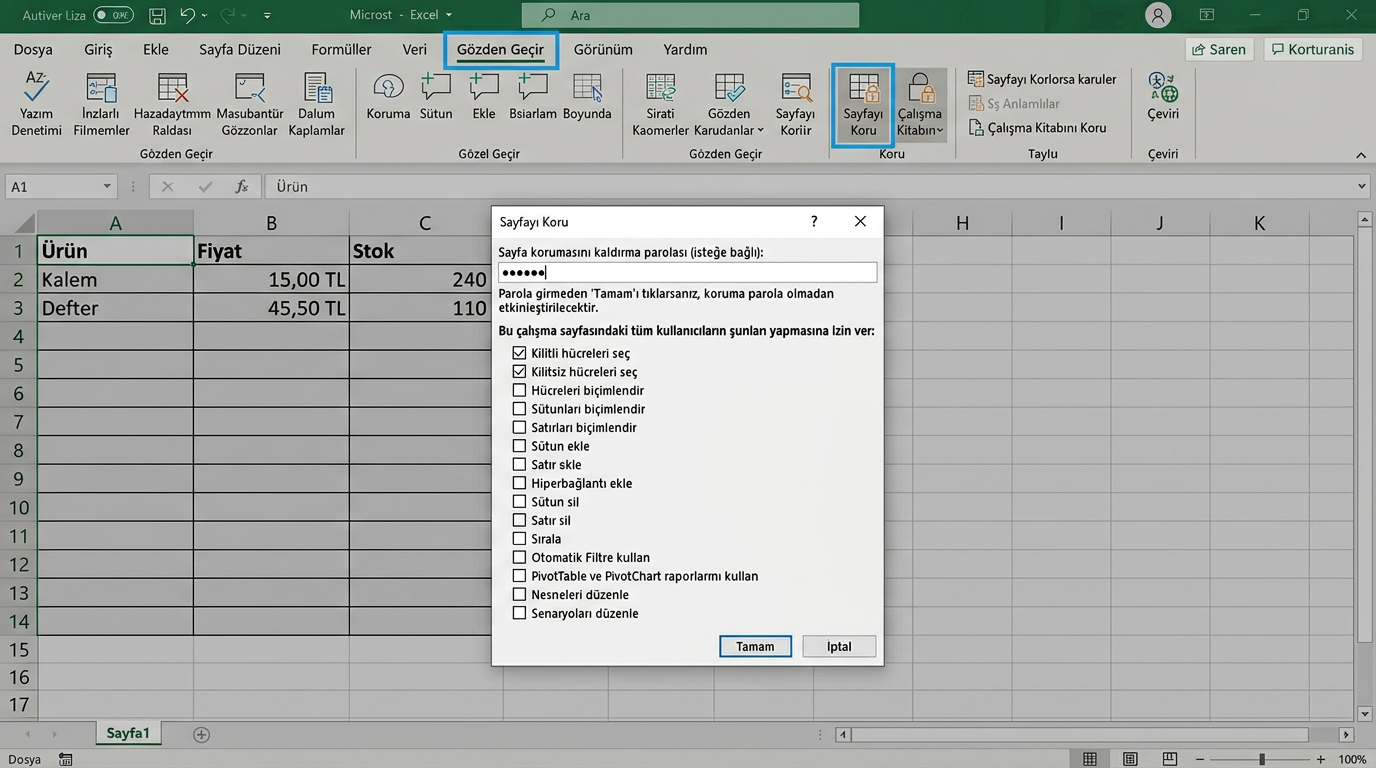1376x768 pixels.
Task: Click the Koruma comment icon
Action: 388,88
